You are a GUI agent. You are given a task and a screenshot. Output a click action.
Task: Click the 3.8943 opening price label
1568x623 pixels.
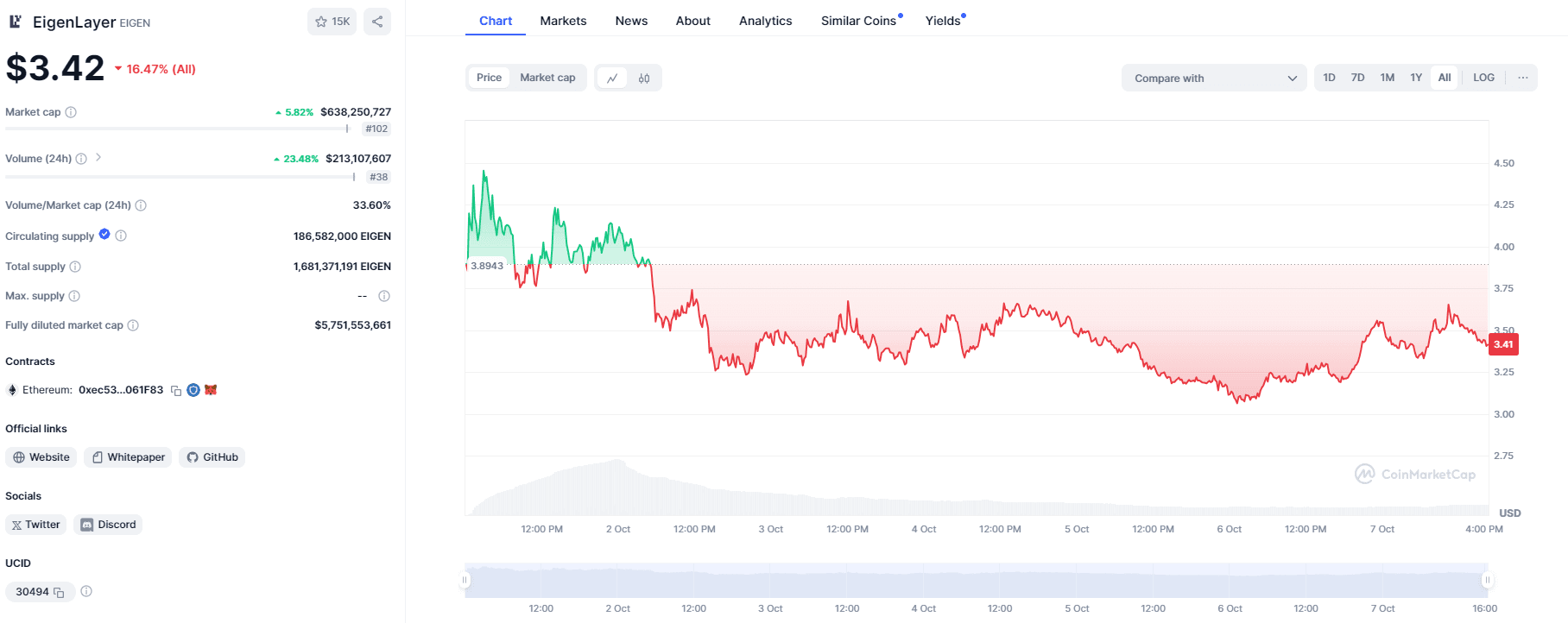point(486,266)
